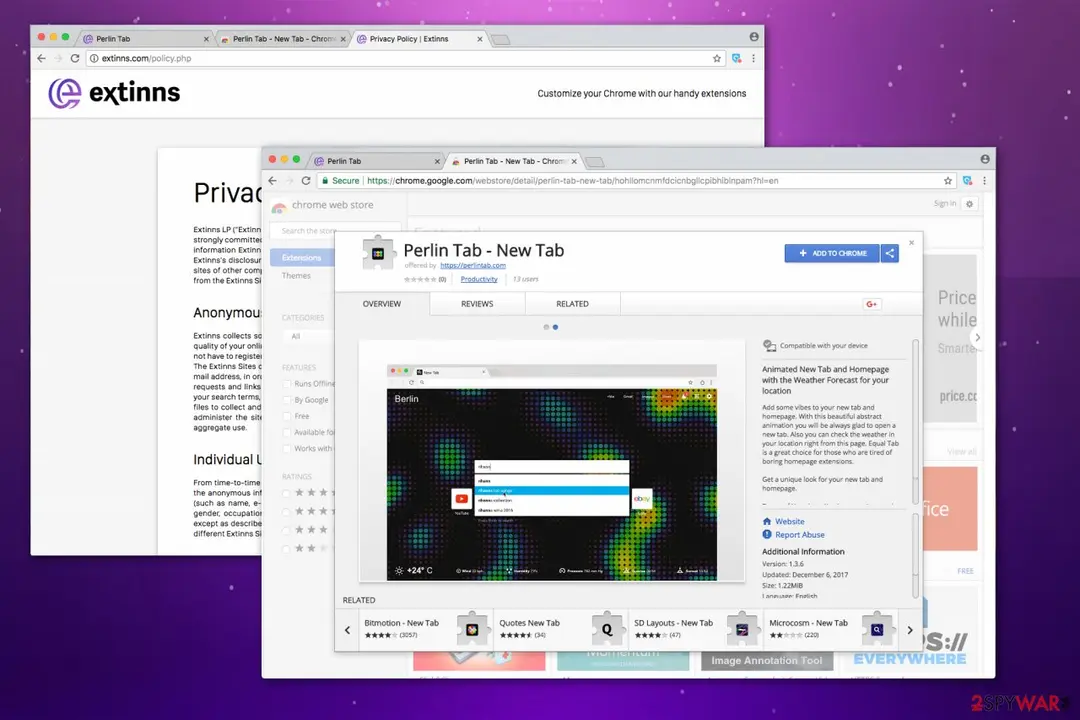This screenshot has width=1080, height=720.
Task: Click Perlin Tab screenshot preview
Action: [552, 461]
